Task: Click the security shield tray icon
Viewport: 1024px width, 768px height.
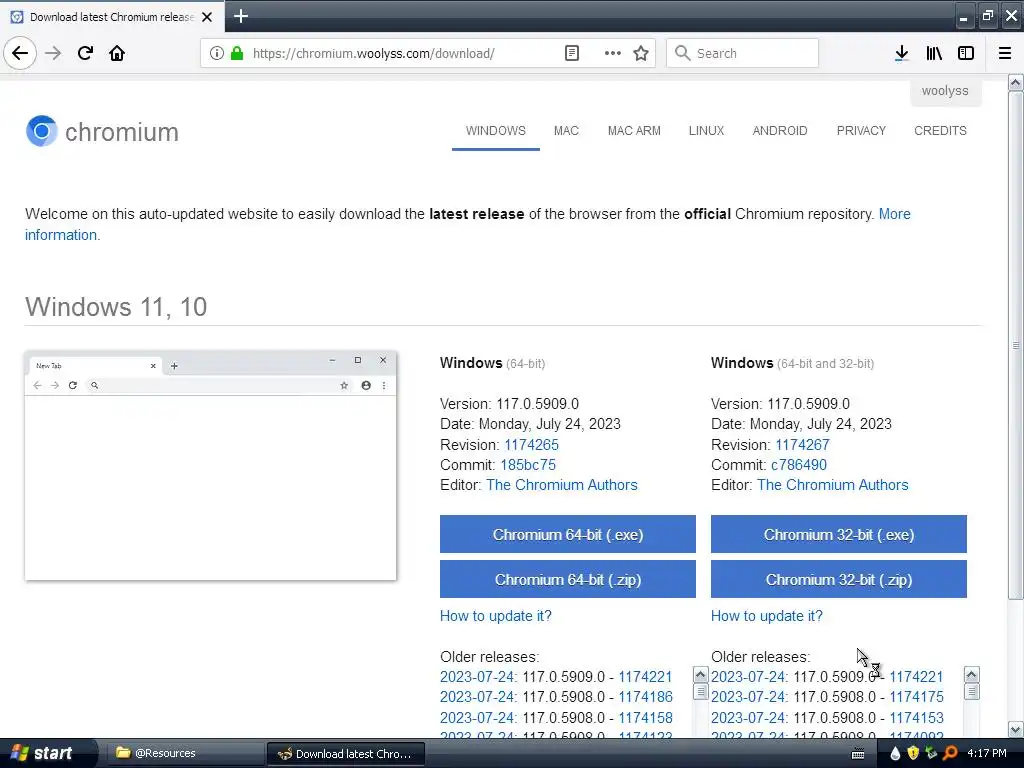Action: tap(913, 754)
